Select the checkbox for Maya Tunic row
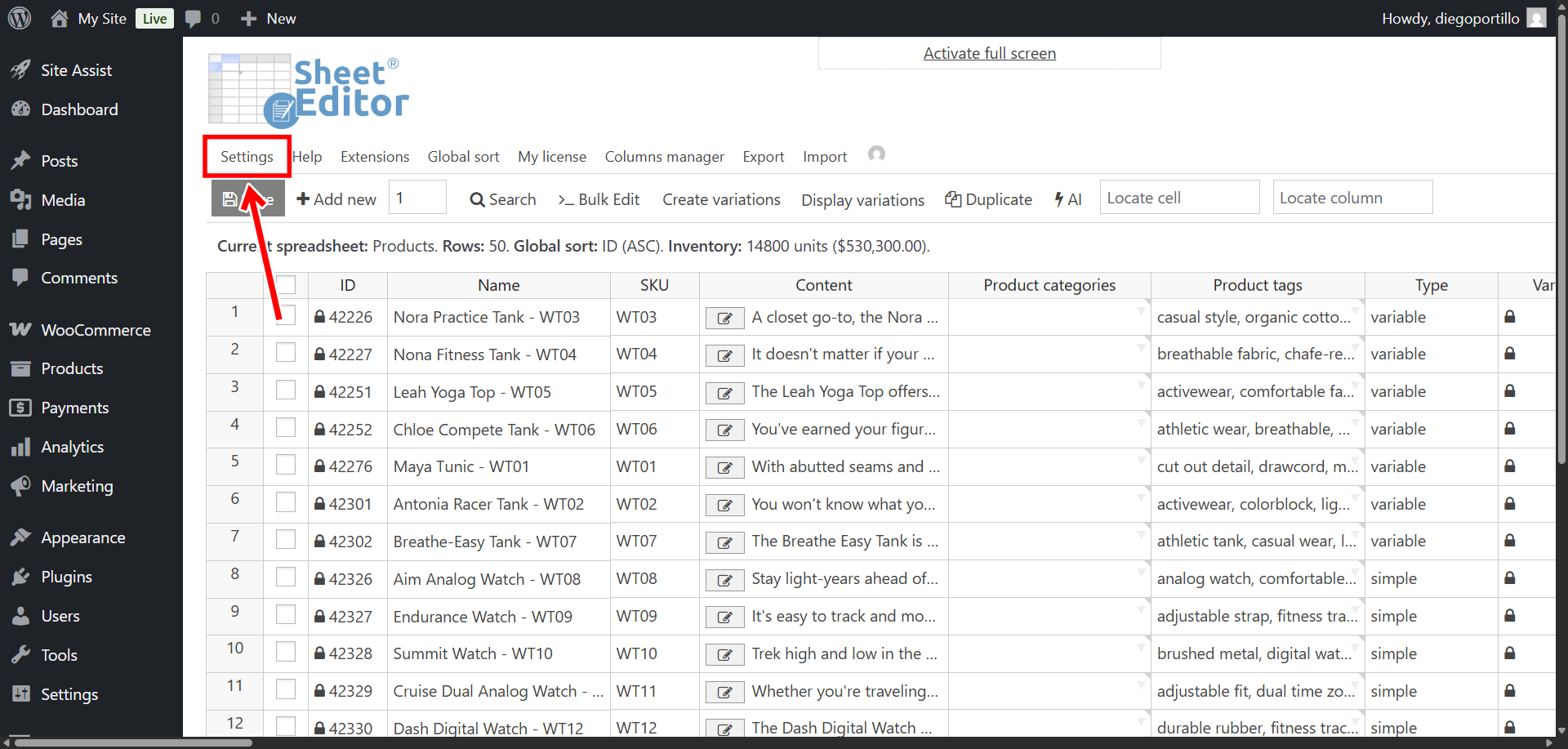Viewport: 1568px width, 749px height. pos(286,466)
